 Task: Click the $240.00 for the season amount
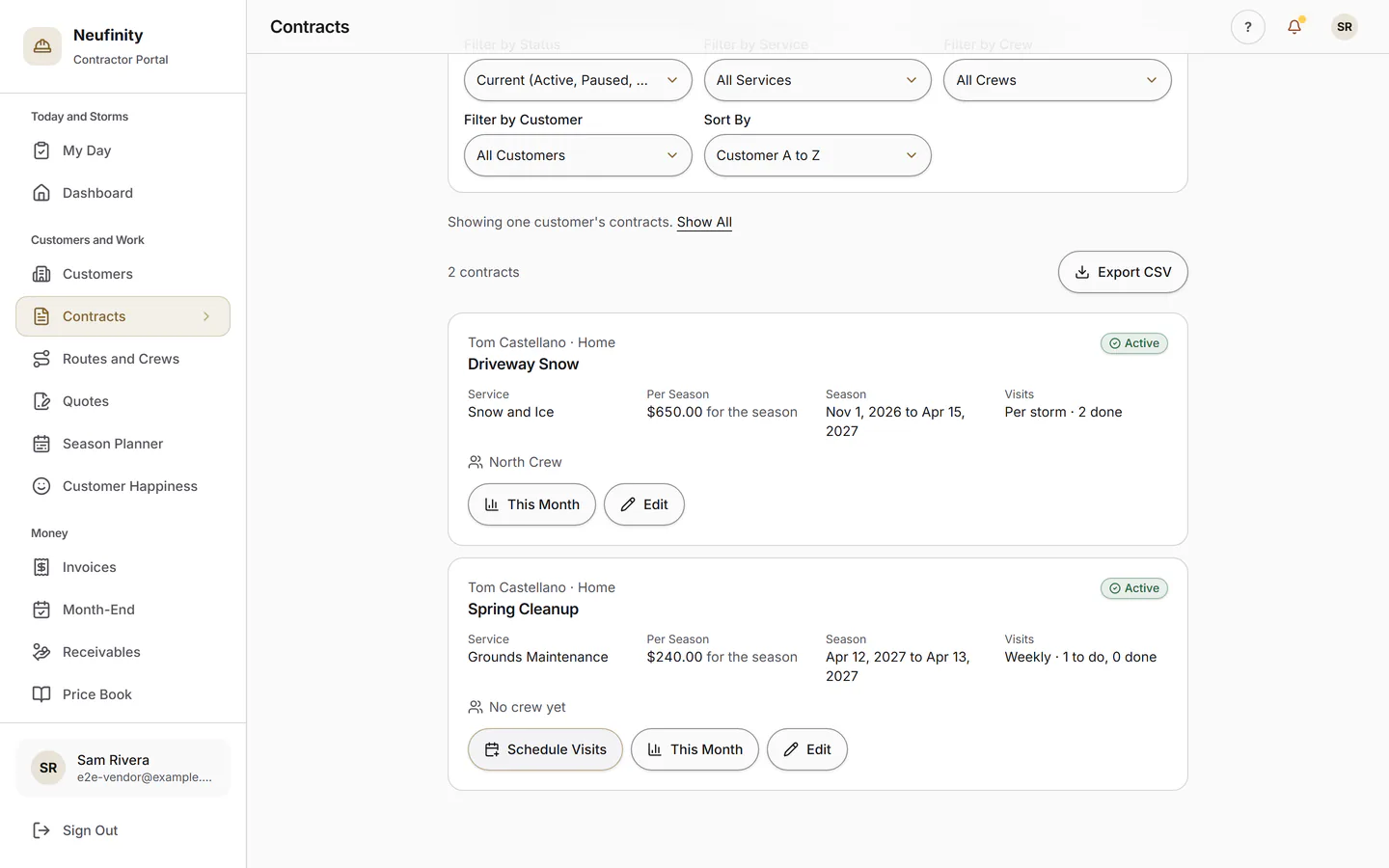(x=722, y=657)
